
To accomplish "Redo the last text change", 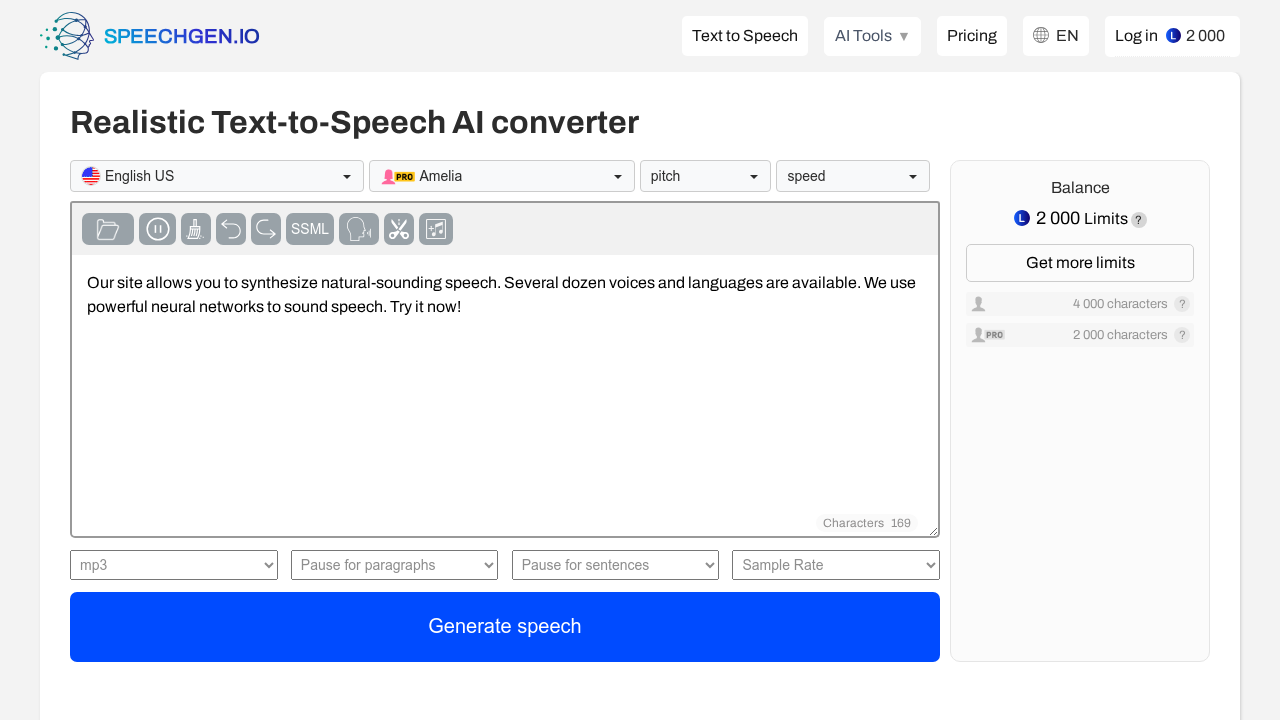I will (x=265, y=229).
